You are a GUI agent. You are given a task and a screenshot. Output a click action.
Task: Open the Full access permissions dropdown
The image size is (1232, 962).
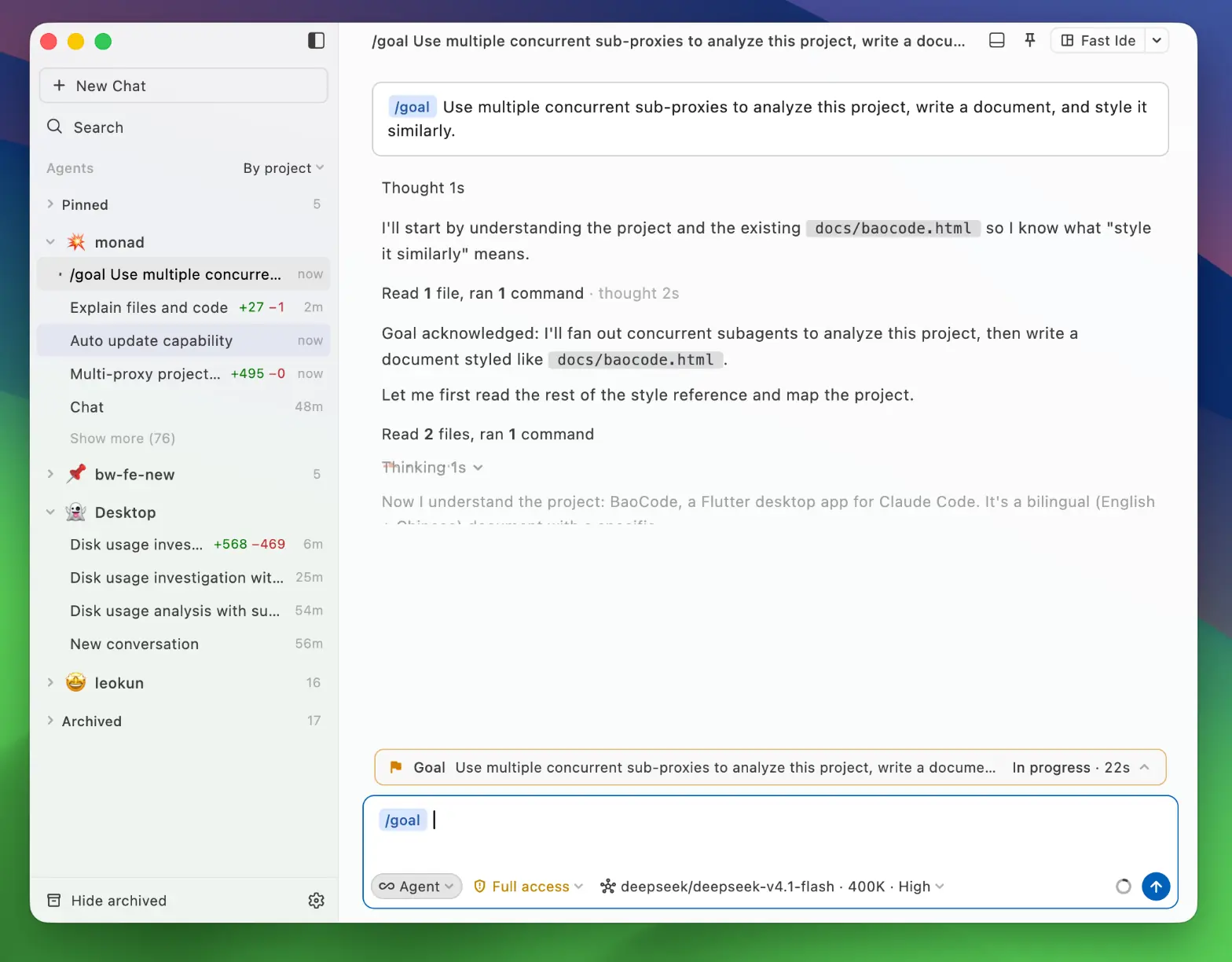pyautogui.click(x=529, y=887)
